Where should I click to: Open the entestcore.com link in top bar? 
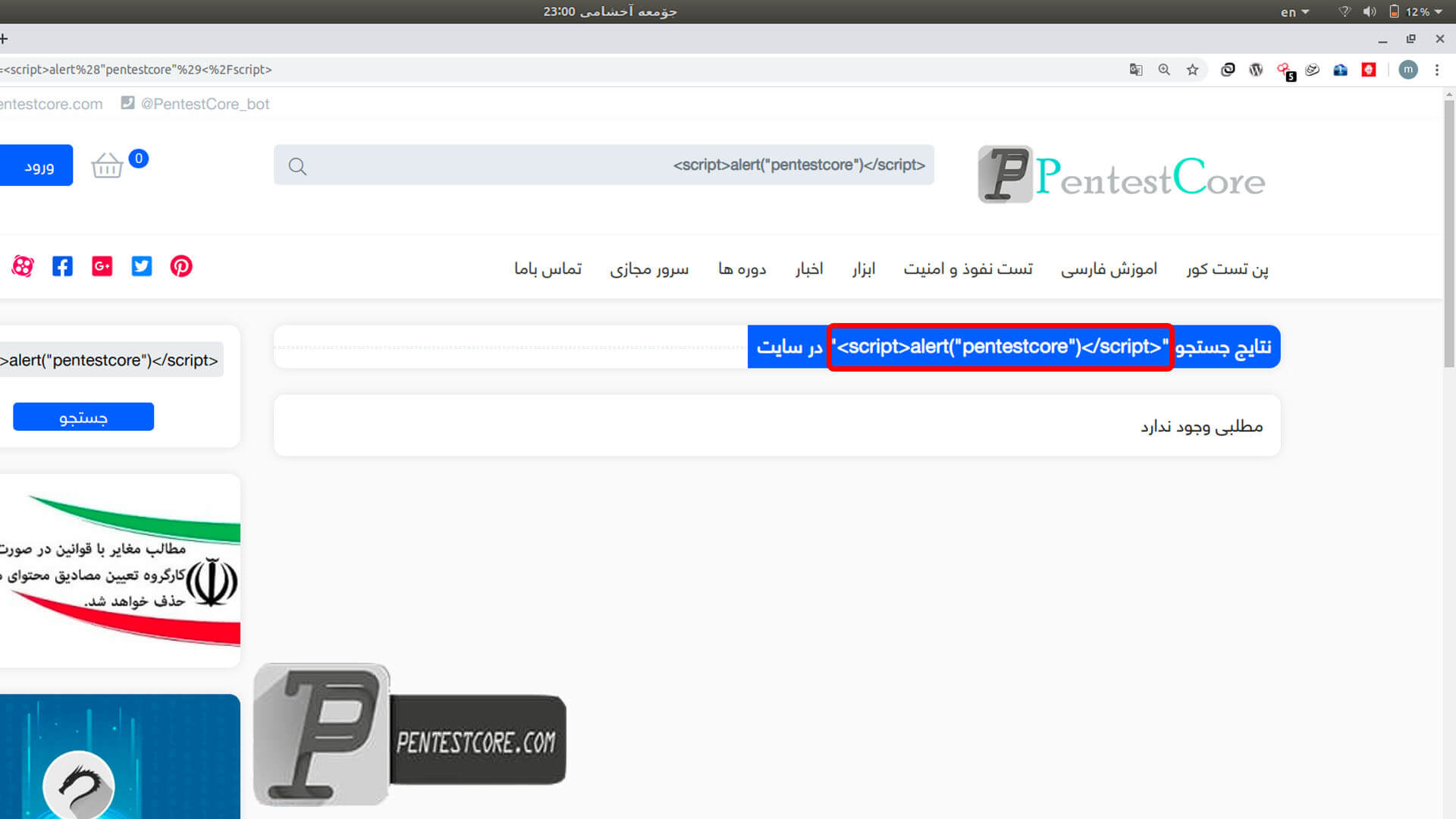click(52, 104)
